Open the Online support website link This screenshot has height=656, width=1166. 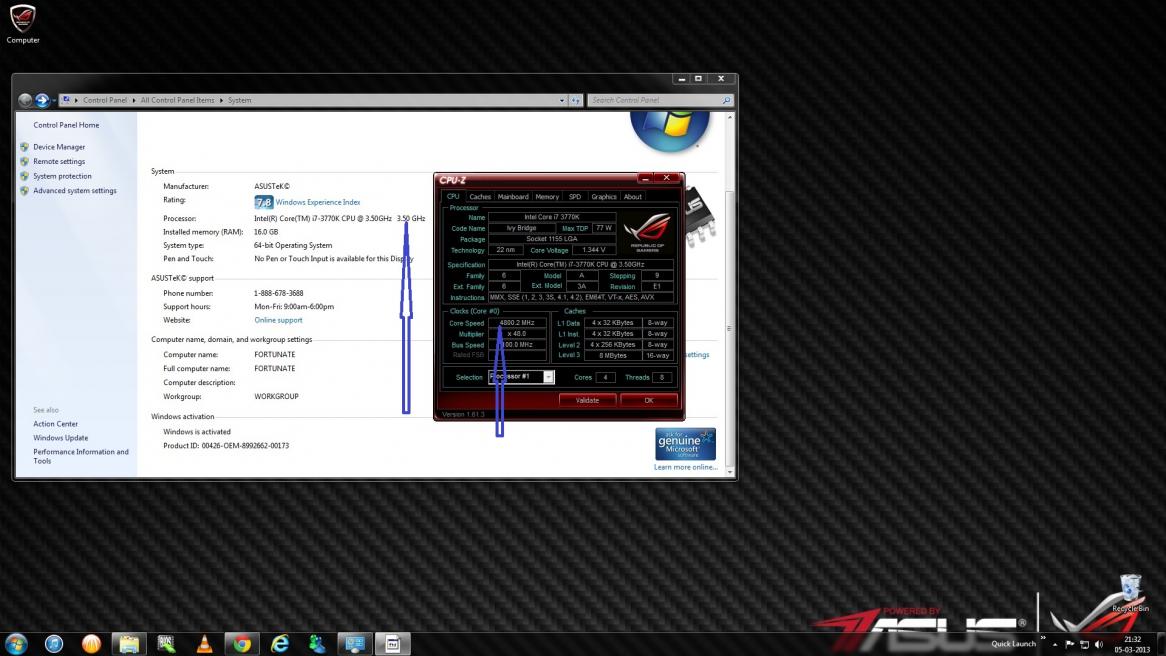click(278, 321)
